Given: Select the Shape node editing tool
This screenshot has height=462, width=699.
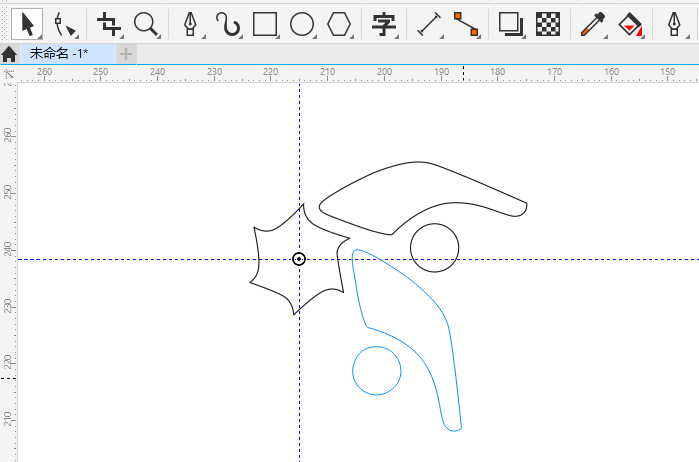Looking at the screenshot, I should [65, 24].
